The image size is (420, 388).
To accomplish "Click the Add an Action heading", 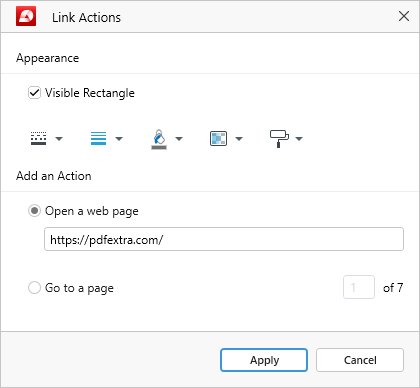I will pos(54,176).
